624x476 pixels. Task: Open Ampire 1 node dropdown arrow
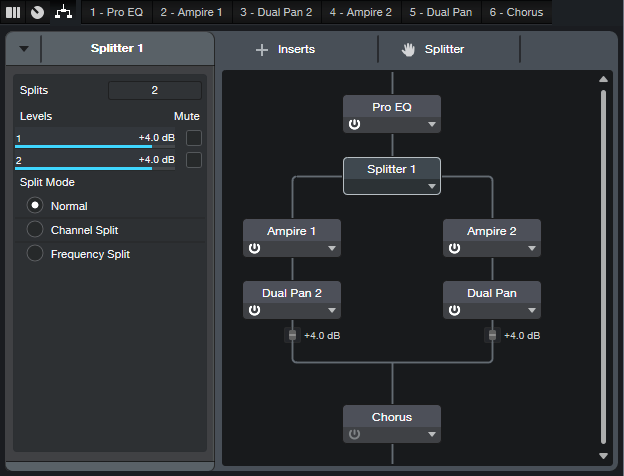pyautogui.click(x=332, y=248)
